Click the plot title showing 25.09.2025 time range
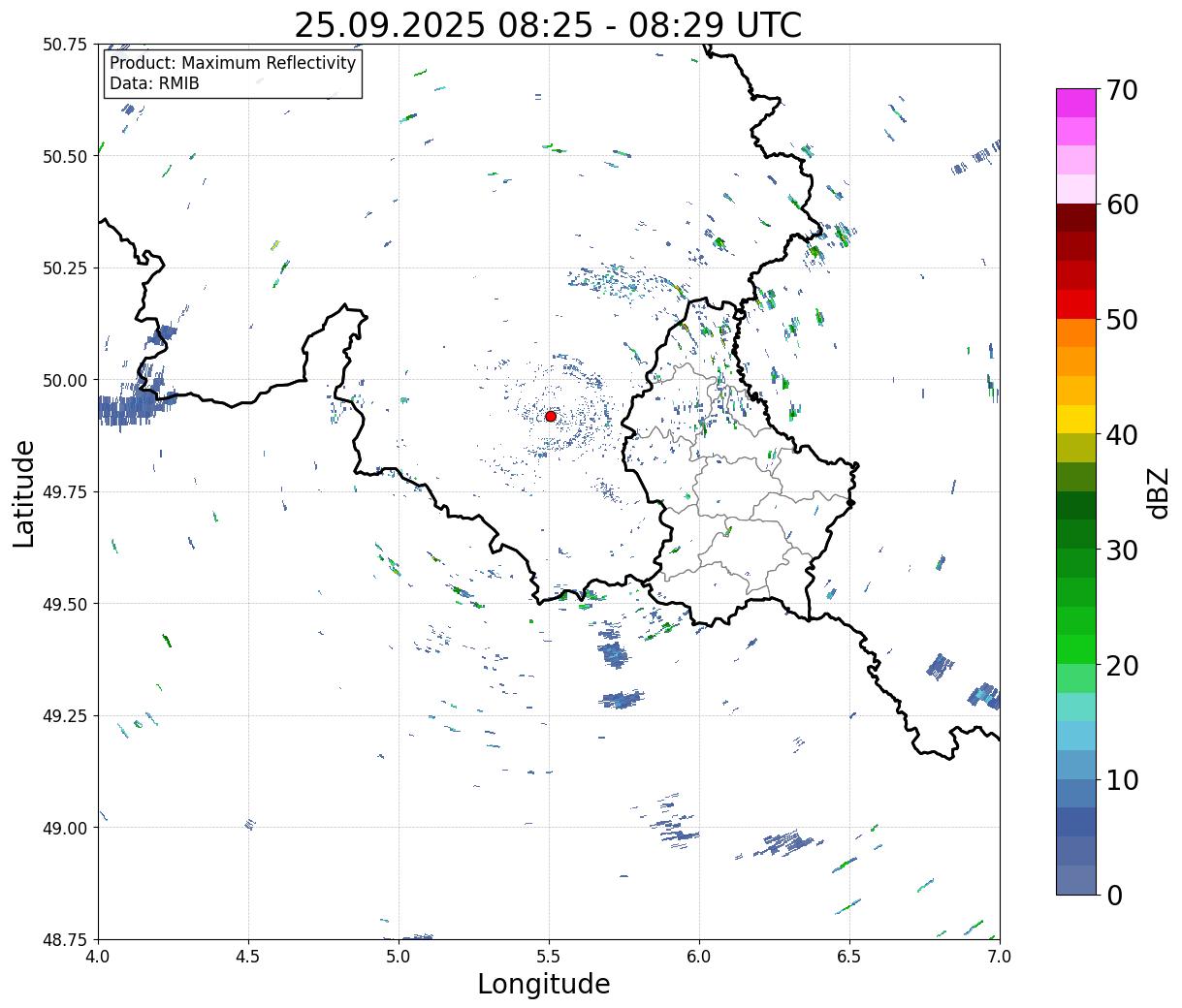Screen dimensions: 1182x1008 (548, 25)
